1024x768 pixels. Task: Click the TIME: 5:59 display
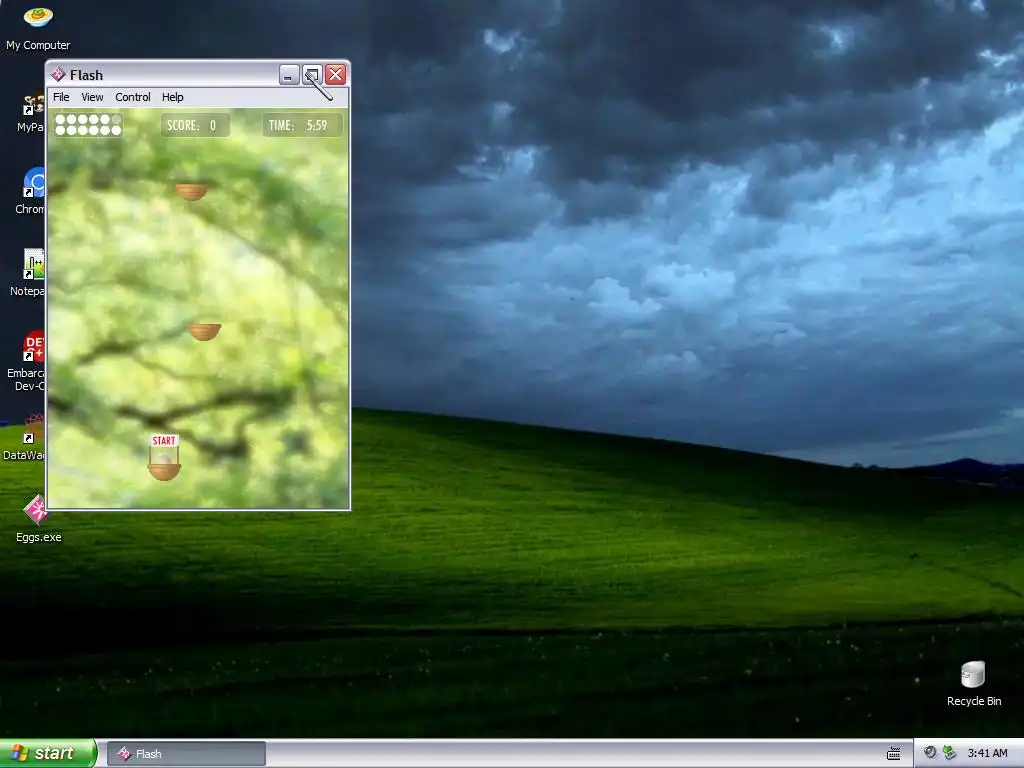(302, 125)
